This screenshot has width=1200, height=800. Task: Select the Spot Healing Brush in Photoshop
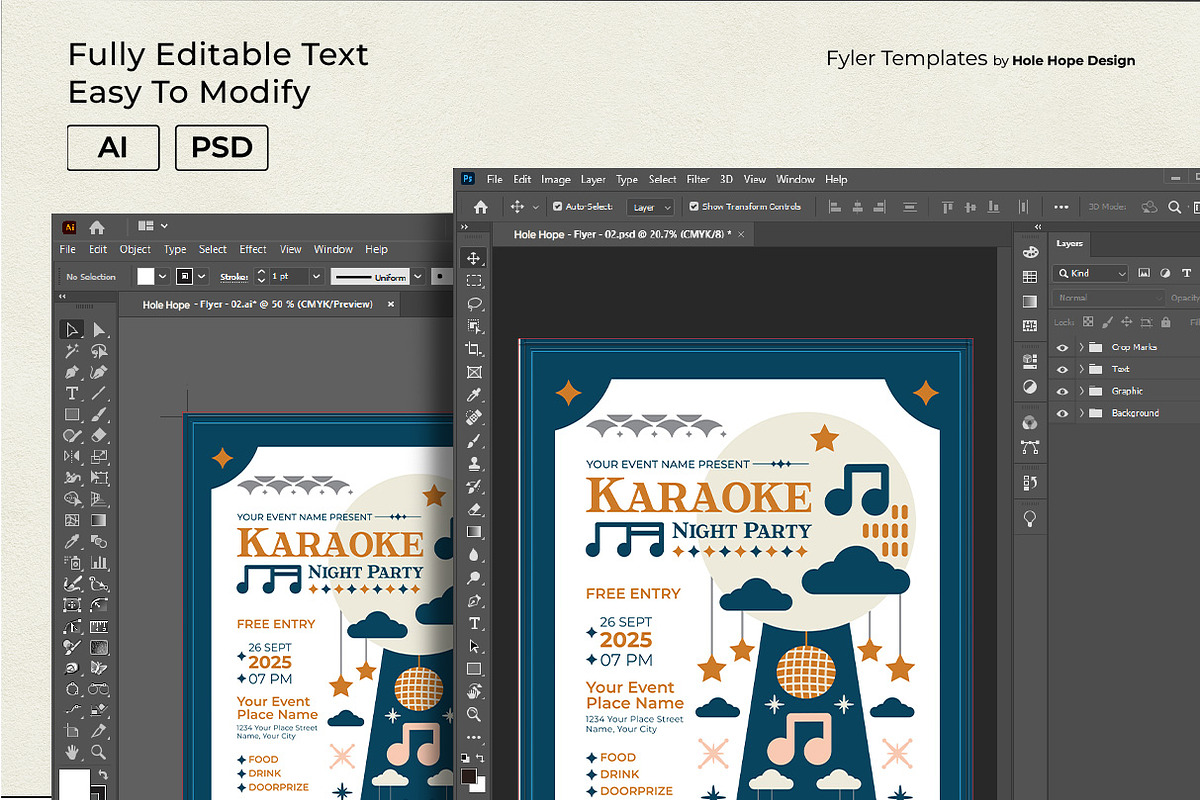pos(474,417)
